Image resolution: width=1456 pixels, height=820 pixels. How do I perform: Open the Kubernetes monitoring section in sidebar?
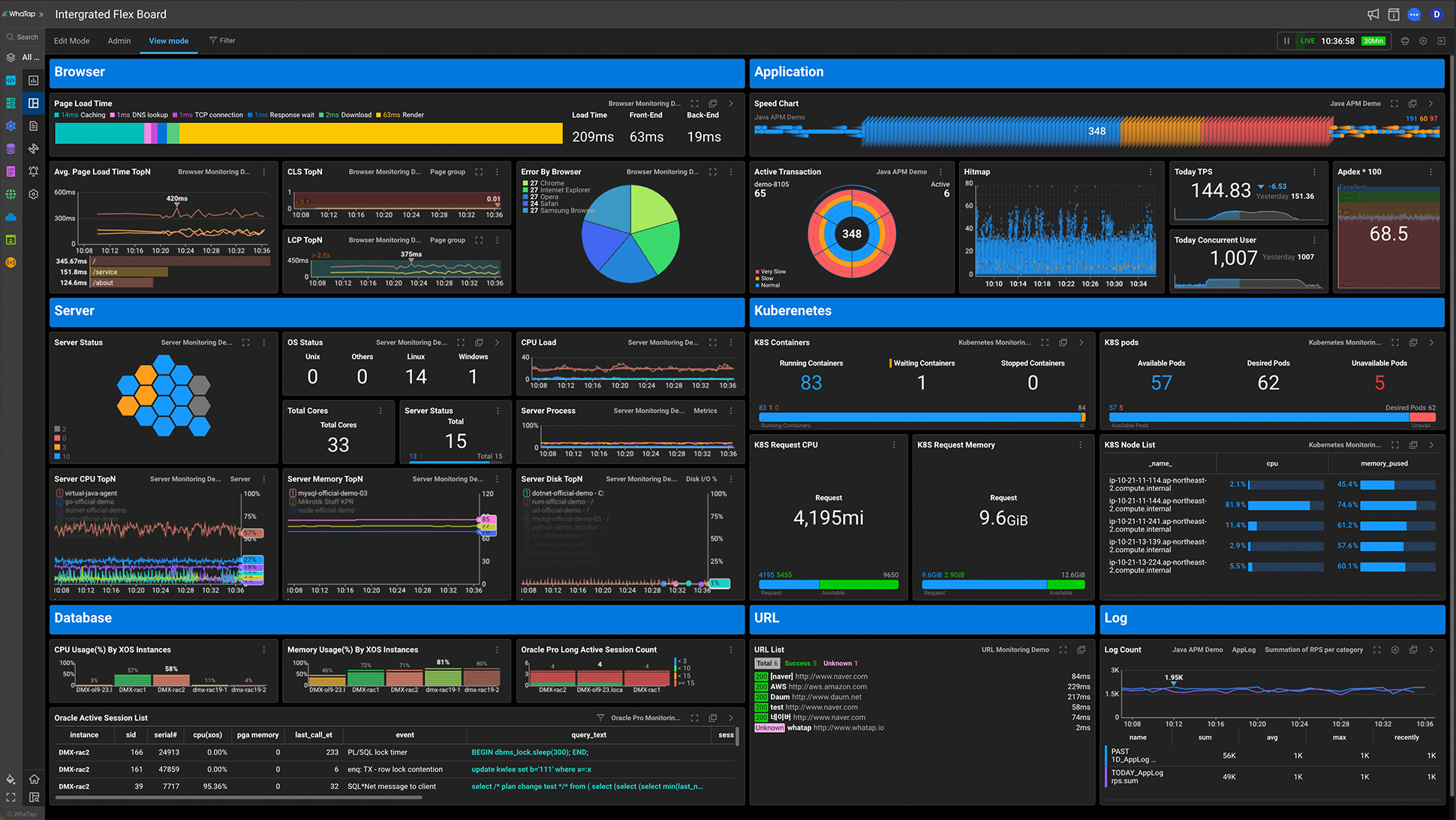pyautogui.click(x=10, y=125)
